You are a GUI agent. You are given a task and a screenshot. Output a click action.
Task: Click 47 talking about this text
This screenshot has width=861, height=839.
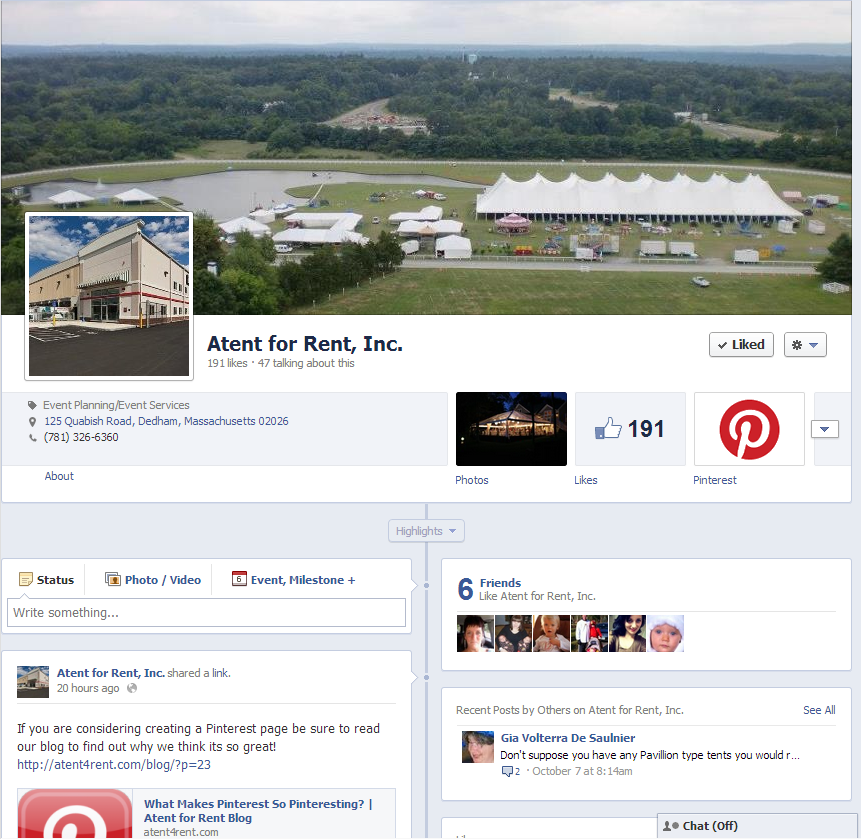pyautogui.click(x=306, y=363)
